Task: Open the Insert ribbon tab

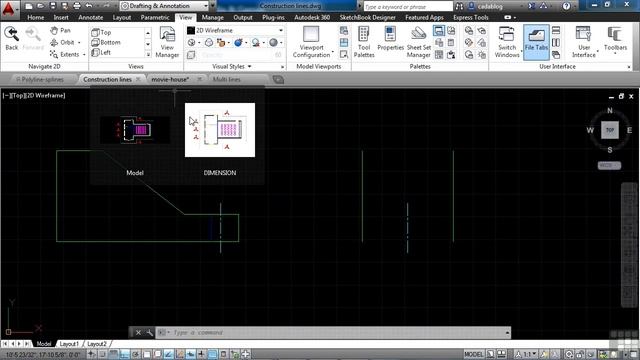Action: point(61,18)
